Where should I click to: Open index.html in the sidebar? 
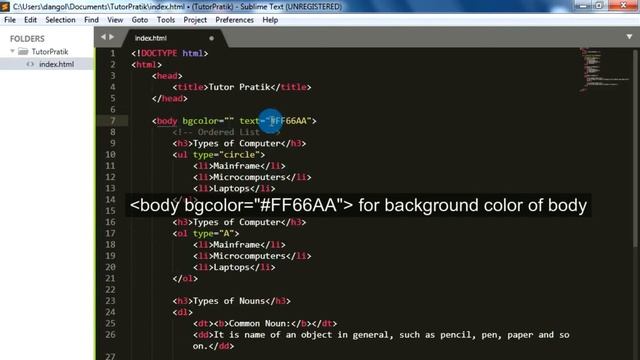56,64
